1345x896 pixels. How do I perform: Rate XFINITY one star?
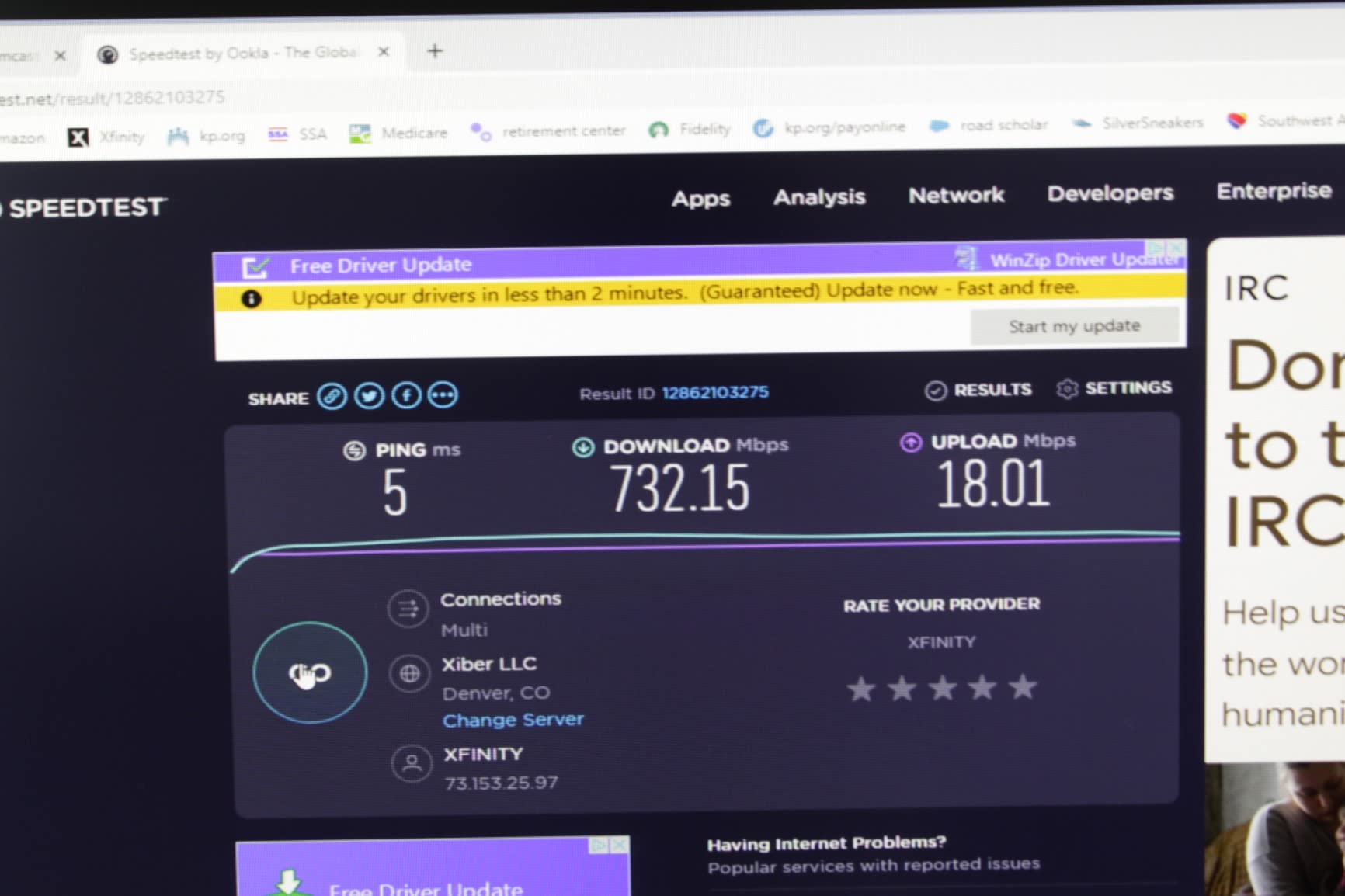pyautogui.click(x=861, y=689)
